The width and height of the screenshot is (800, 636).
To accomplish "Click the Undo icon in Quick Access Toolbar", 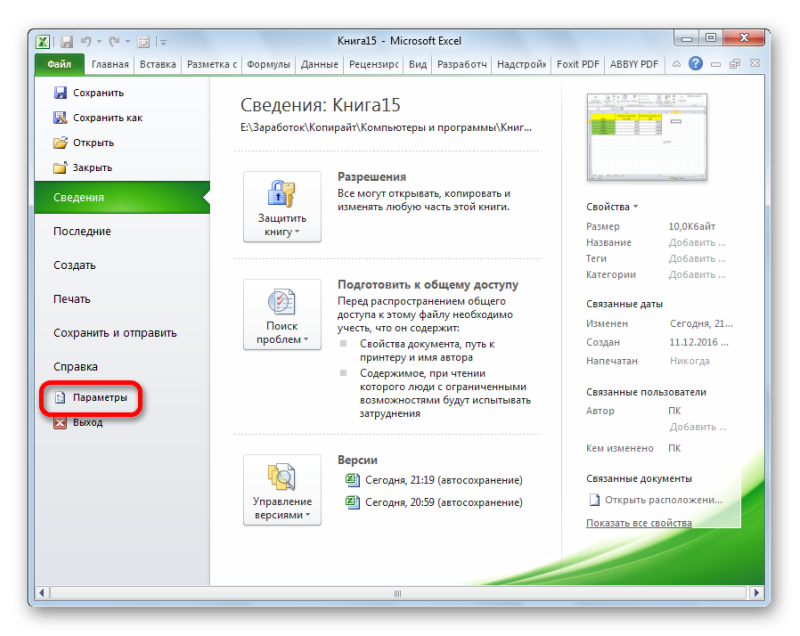I will pyautogui.click(x=86, y=41).
